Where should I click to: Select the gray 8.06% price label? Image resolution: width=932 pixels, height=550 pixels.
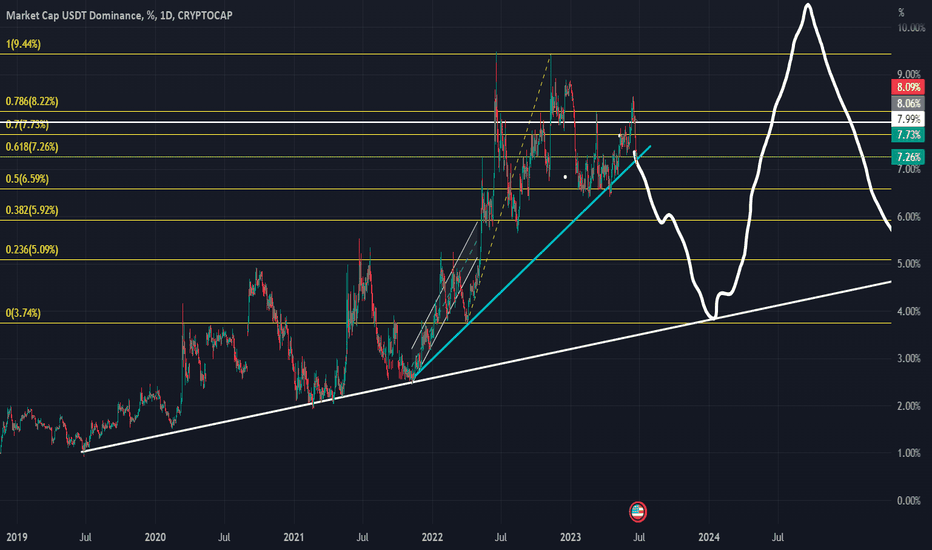coord(908,103)
